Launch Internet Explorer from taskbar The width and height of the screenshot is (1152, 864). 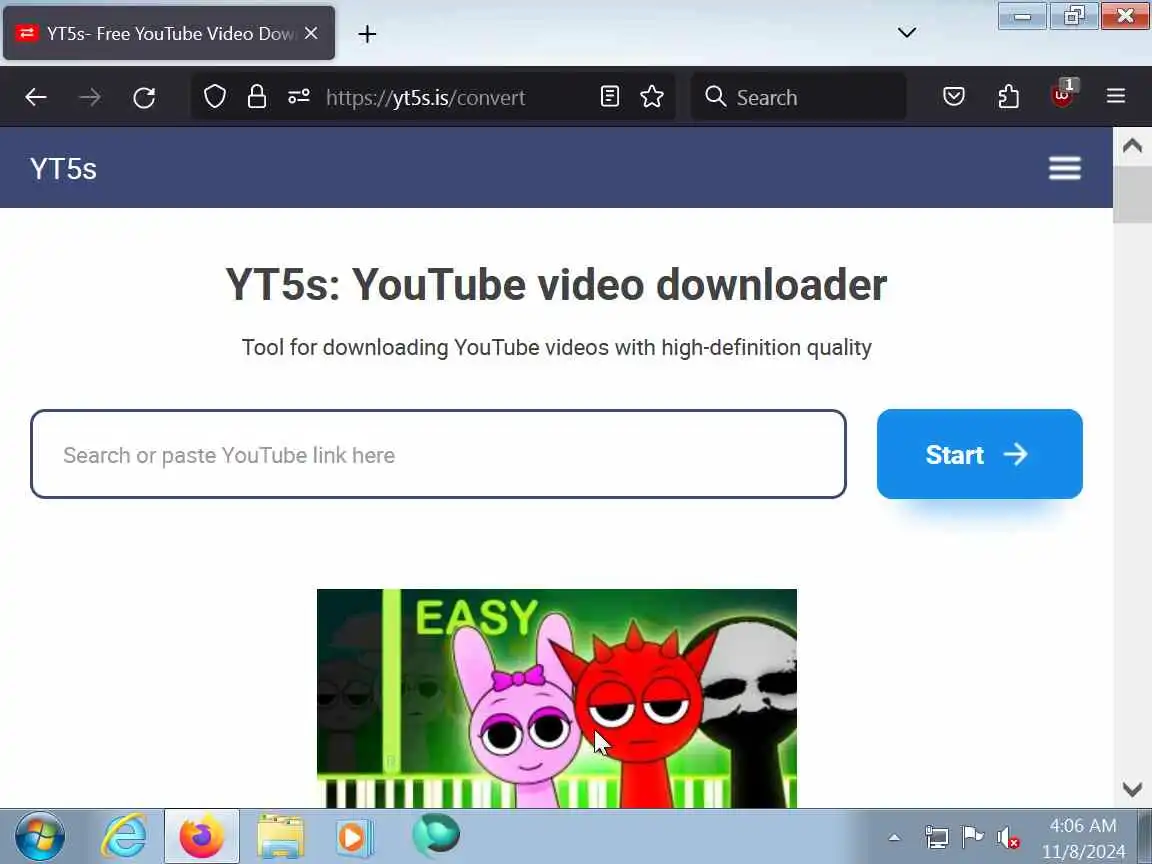tap(123, 836)
